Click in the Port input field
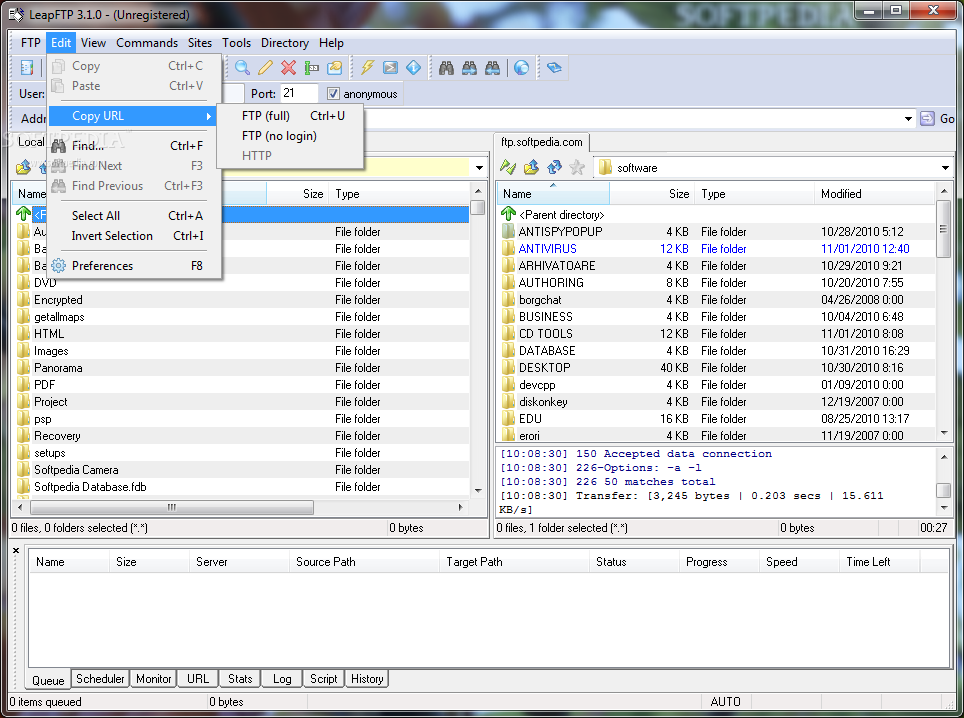The image size is (964, 718). click(x=299, y=93)
